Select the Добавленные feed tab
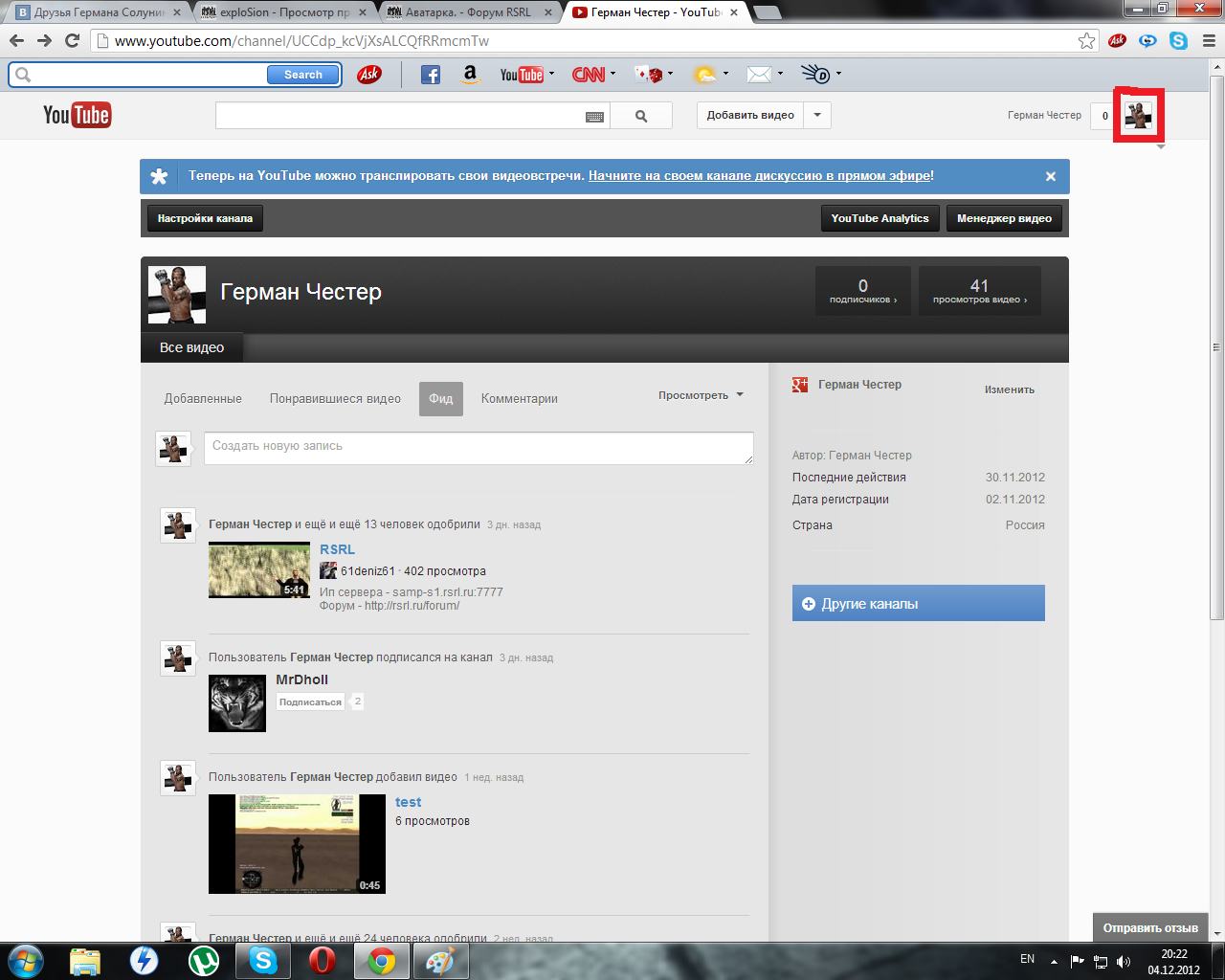 [x=203, y=399]
